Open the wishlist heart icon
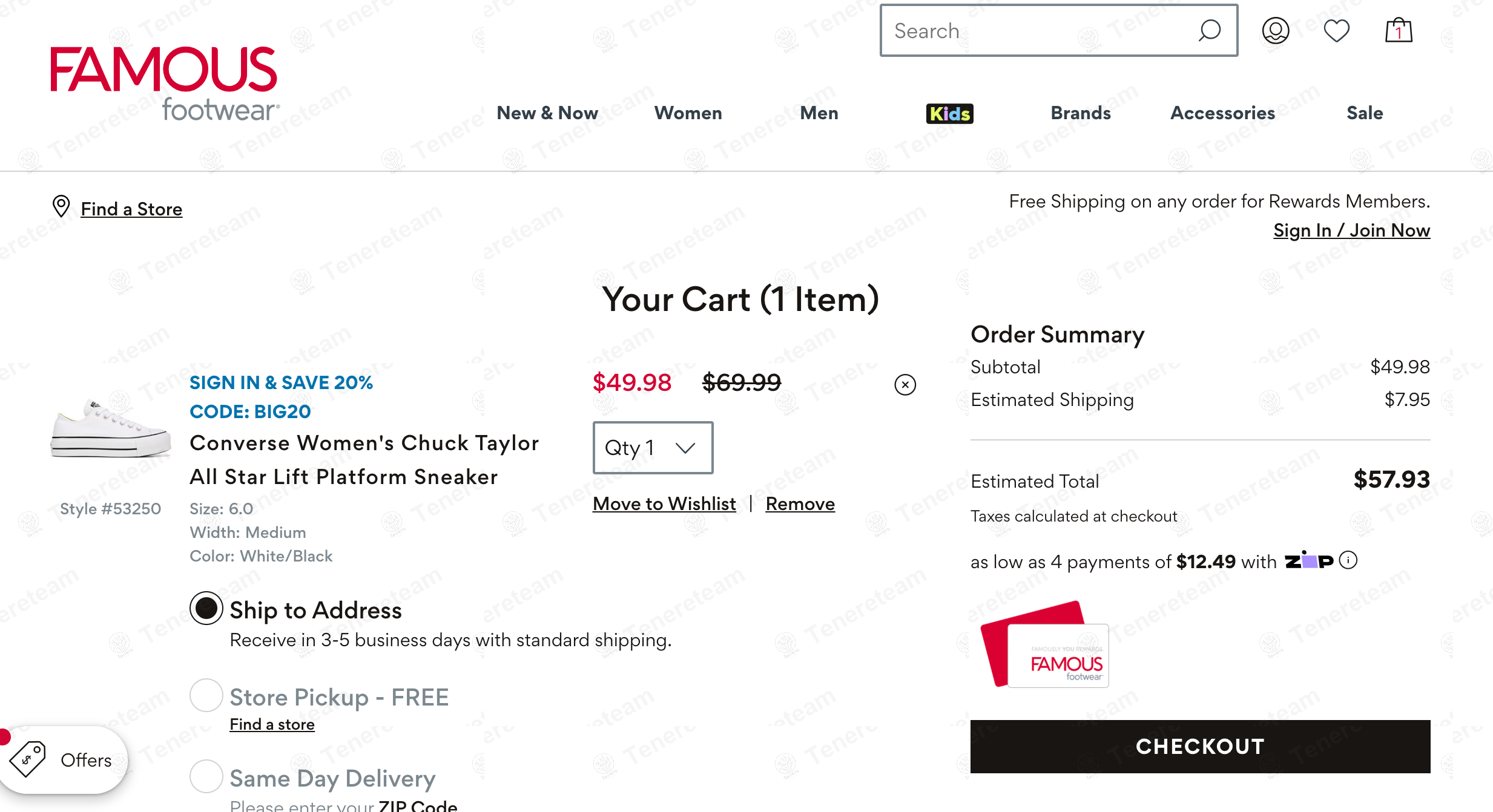This screenshot has width=1493, height=812. [x=1337, y=31]
